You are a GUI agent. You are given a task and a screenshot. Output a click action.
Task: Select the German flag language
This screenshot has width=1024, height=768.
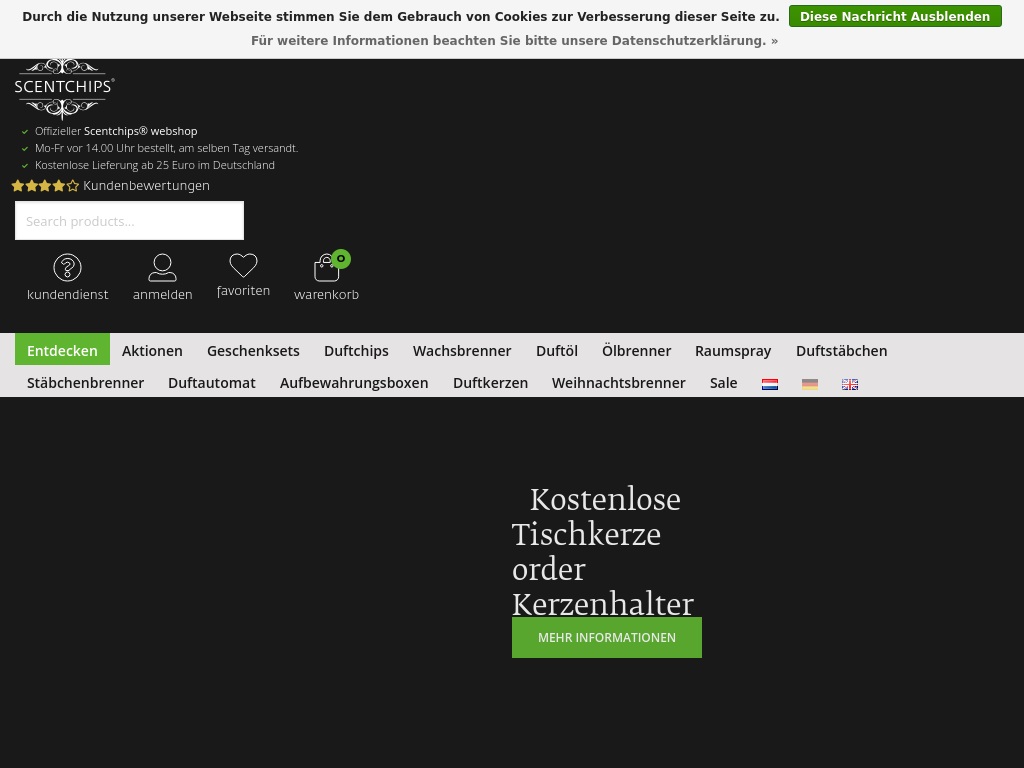point(810,384)
